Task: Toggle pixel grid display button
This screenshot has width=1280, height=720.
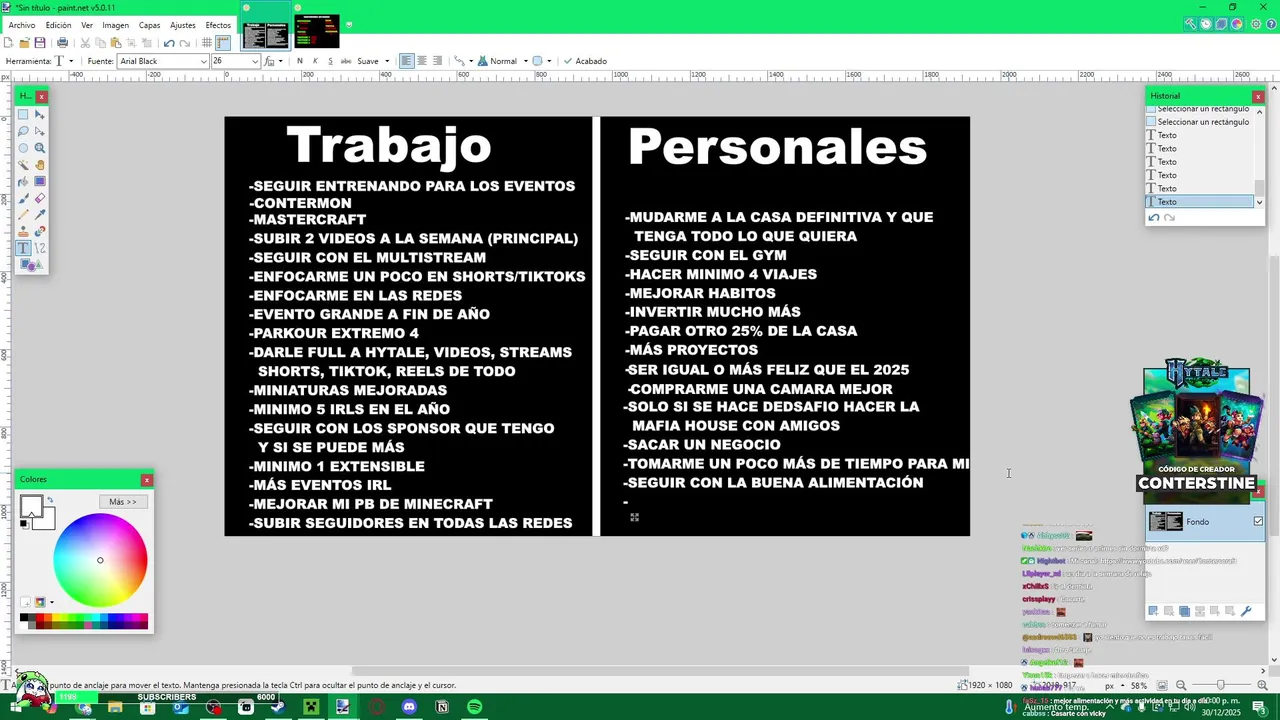Action: coord(207,43)
